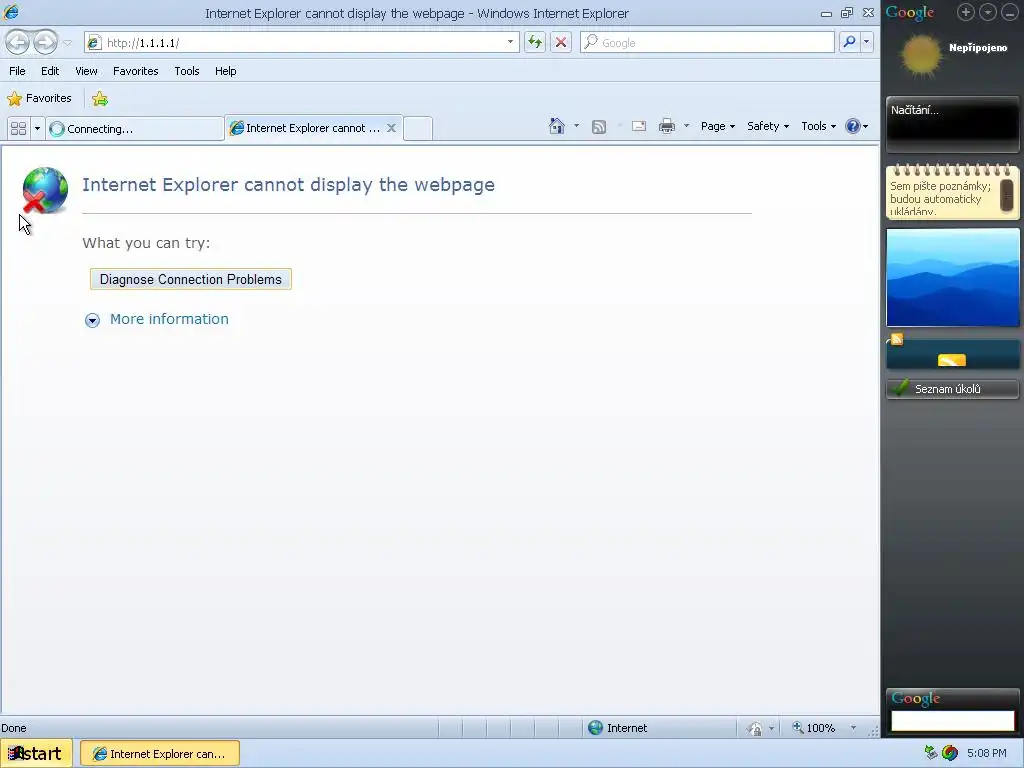Image resolution: width=1024 pixels, height=768 pixels.
Task: Click the 5:08 PM system clock
Action: pyautogui.click(x=987, y=754)
